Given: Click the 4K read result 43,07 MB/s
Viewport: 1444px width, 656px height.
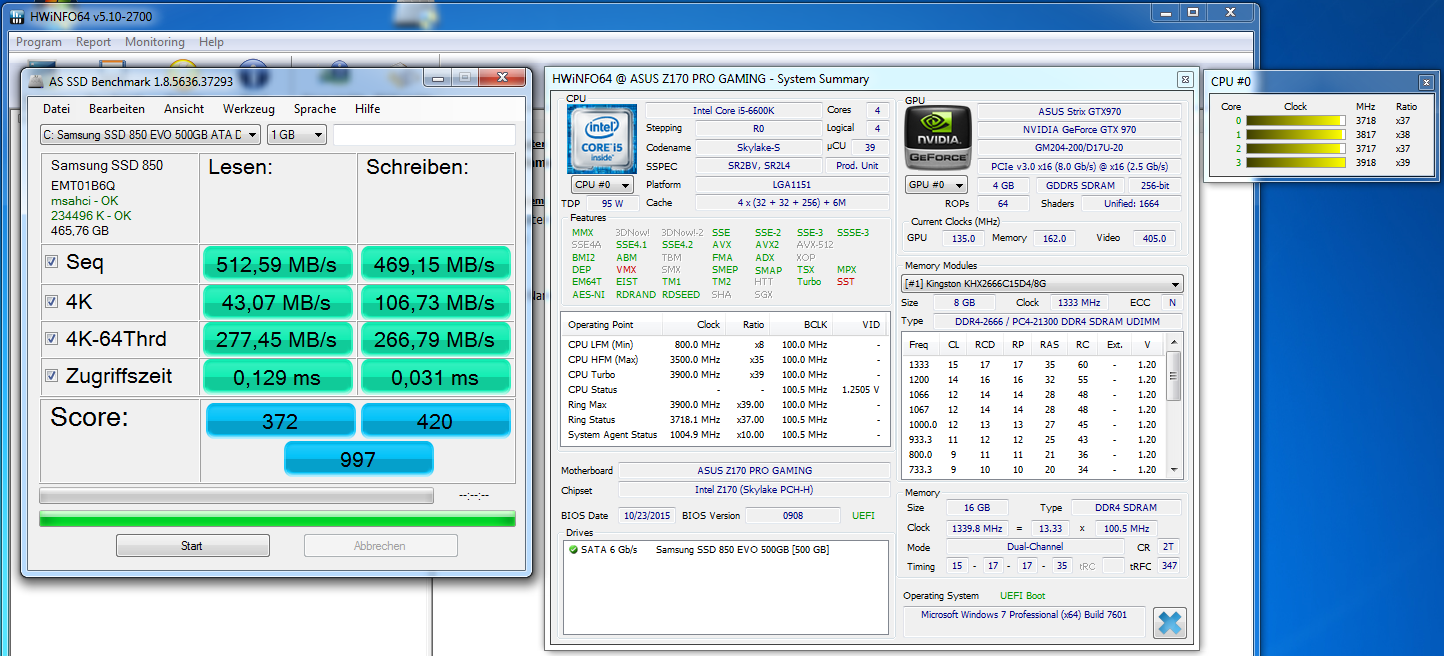Looking at the screenshot, I should 278,302.
